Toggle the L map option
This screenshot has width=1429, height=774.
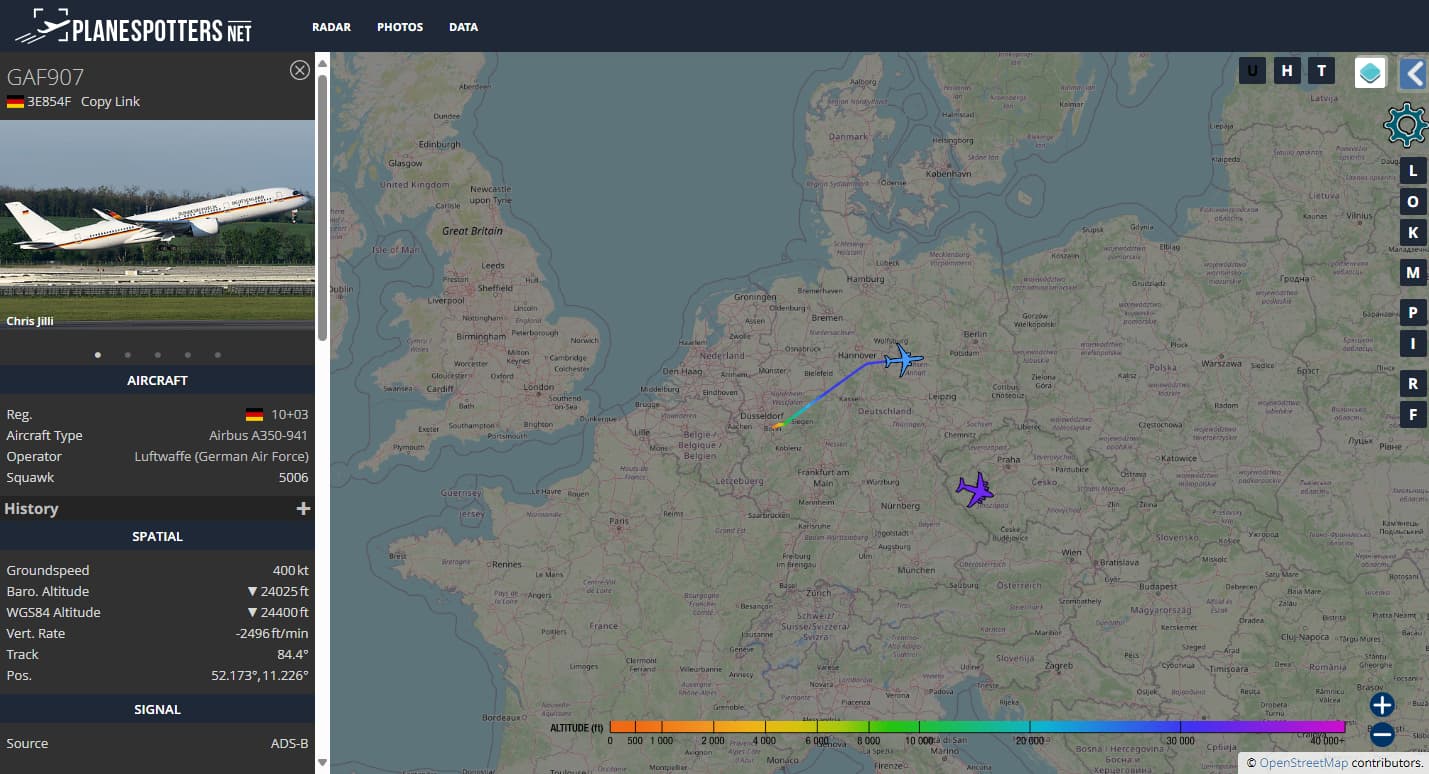(x=1413, y=170)
